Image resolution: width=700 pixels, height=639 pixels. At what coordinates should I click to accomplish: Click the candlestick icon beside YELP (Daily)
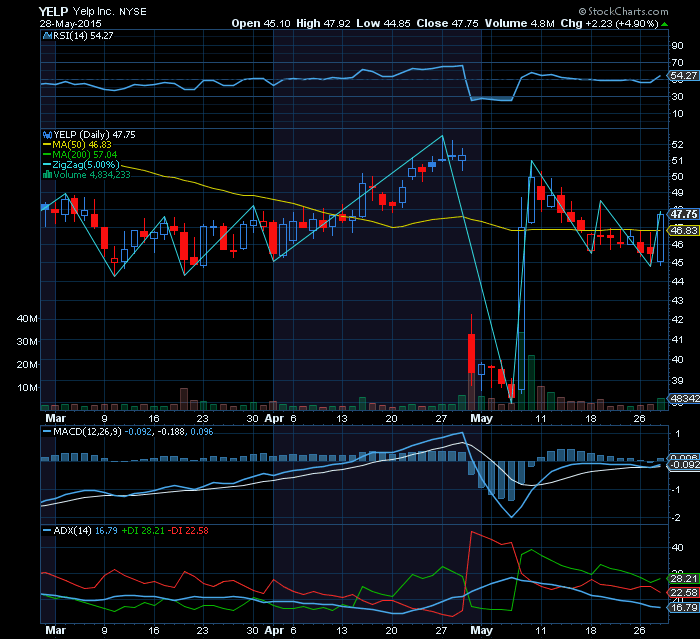click(47, 135)
